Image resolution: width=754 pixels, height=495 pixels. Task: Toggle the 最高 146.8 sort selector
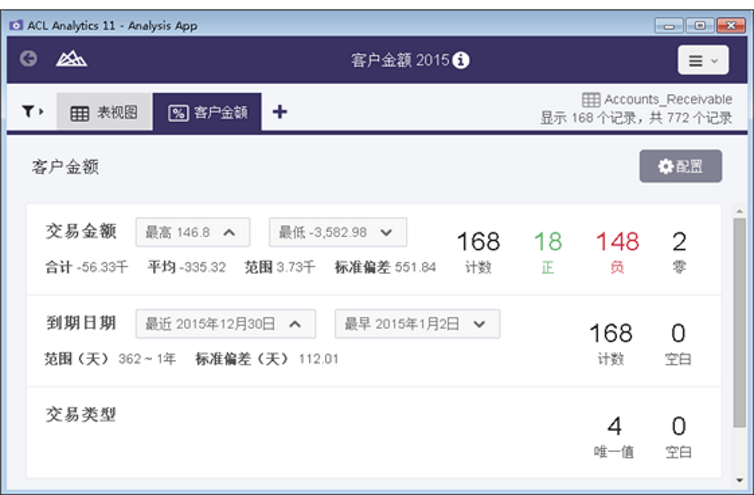(192, 232)
